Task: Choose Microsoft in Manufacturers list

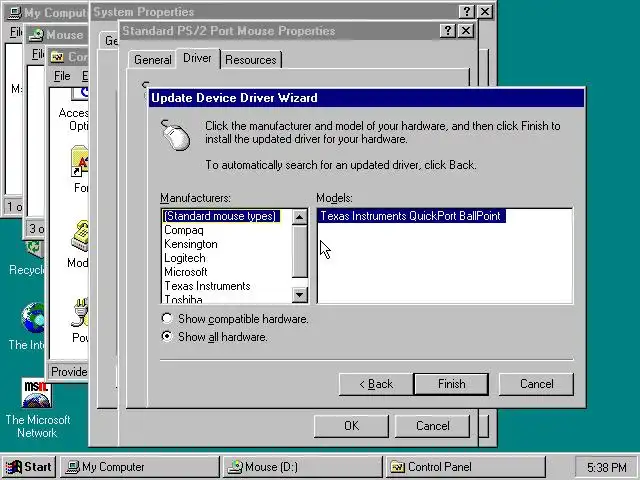Action: coord(186,272)
